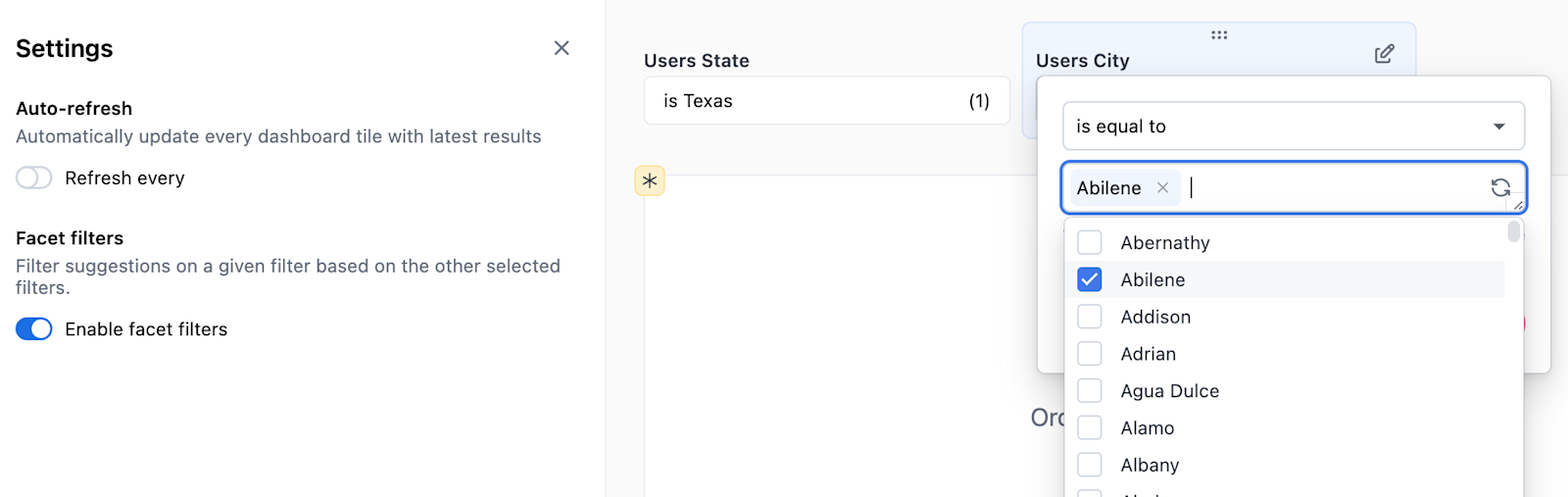Click the refresh suggestions icon in filter input
Screen dimensions: 1568x497
pyautogui.click(x=1499, y=187)
